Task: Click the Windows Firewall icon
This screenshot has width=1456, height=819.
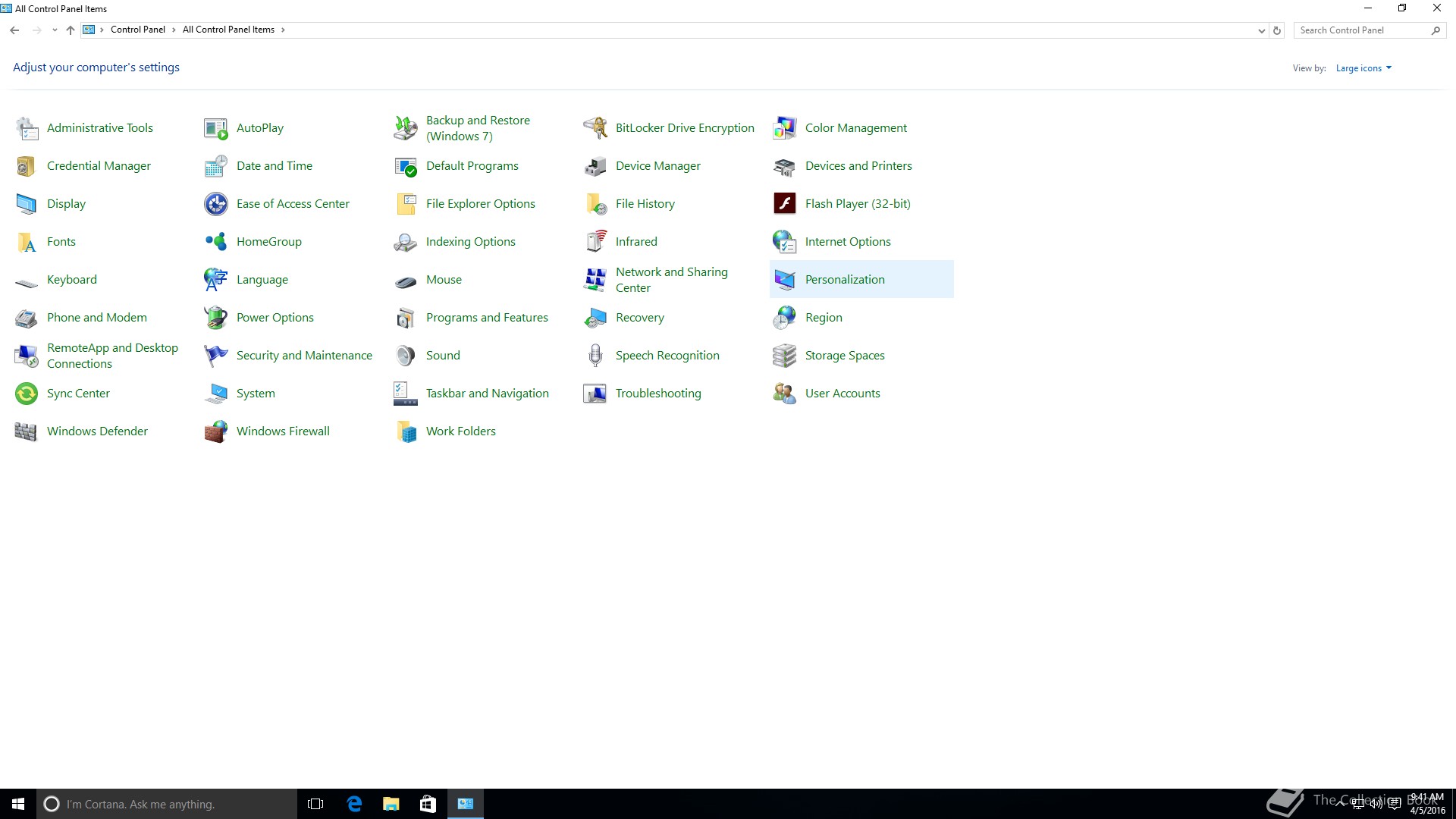Action: pos(216,431)
